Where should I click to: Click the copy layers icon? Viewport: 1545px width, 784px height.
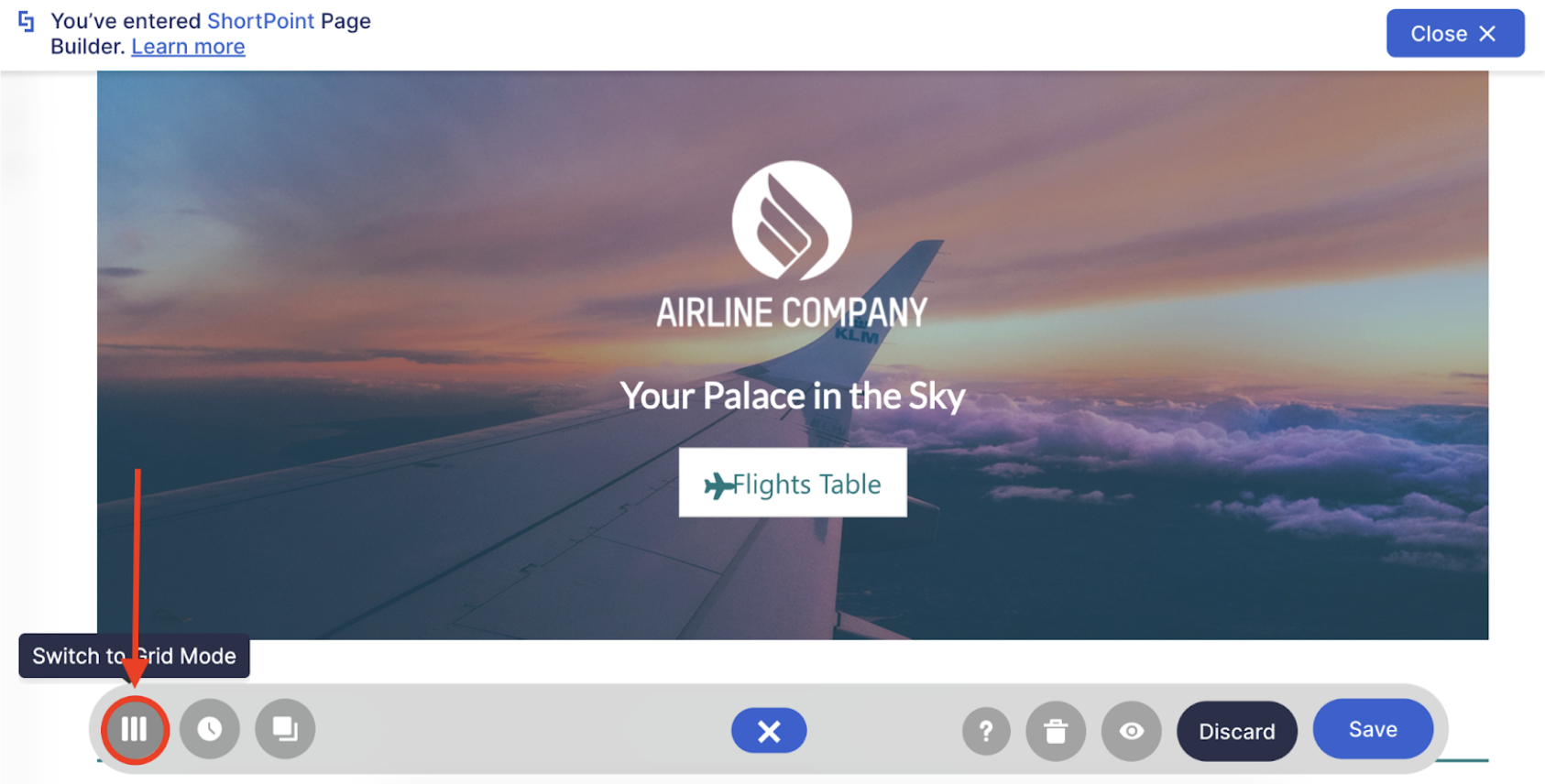point(285,729)
